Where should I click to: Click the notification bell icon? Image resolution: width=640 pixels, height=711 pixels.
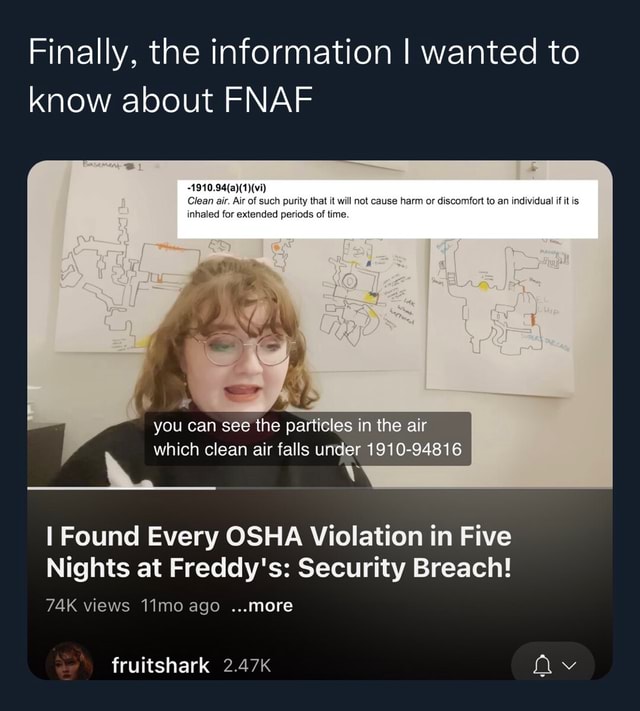click(542, 666)
